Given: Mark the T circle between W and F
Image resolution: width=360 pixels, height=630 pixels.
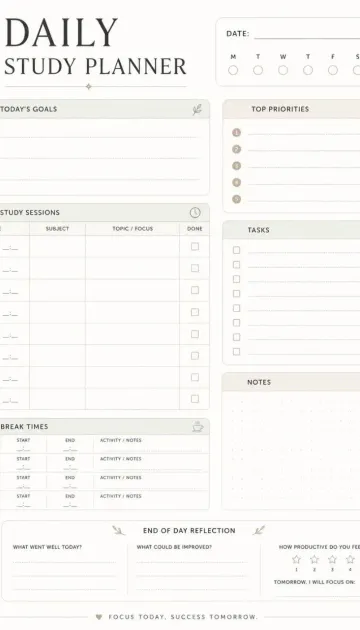Looking at the screenshot, I should [308, 70].
